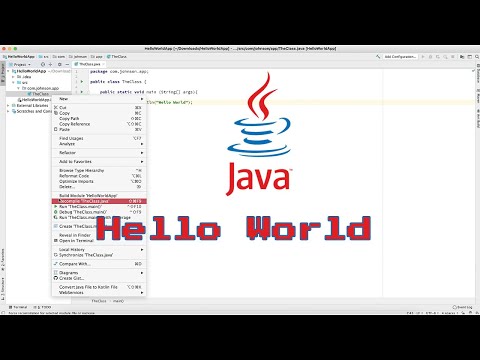
Task: Hide the Project panel with the minus icon
Action: pyautogui.click(x=67, y=64)
